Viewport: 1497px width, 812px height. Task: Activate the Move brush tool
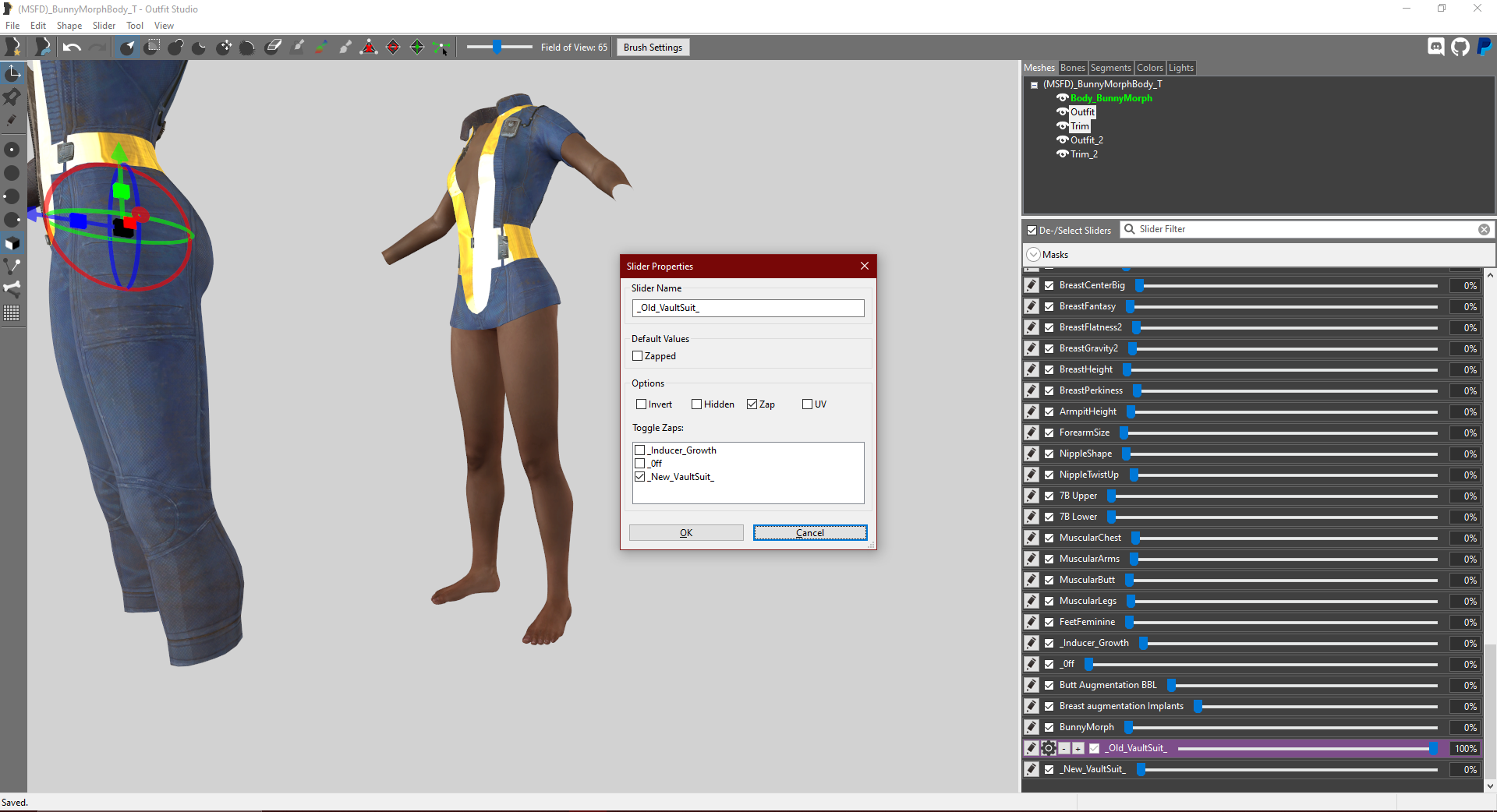point(224,48)
